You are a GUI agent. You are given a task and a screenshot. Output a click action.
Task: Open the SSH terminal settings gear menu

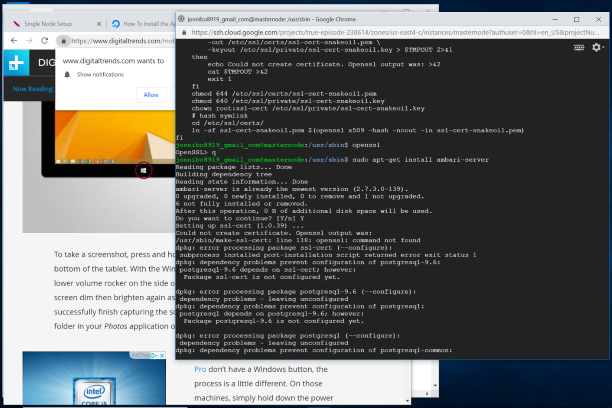coord(597,48)
